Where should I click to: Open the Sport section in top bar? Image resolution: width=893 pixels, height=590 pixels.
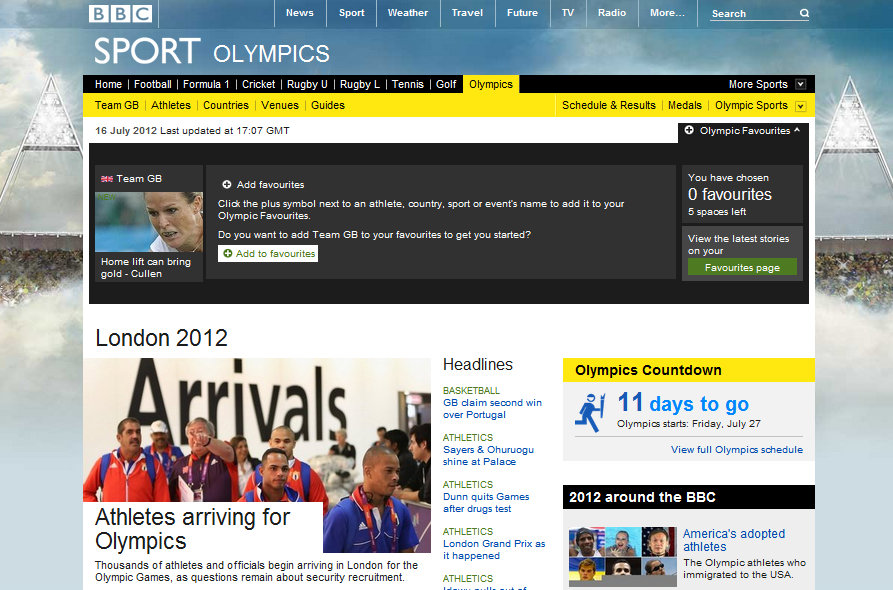tap(351, 13)
